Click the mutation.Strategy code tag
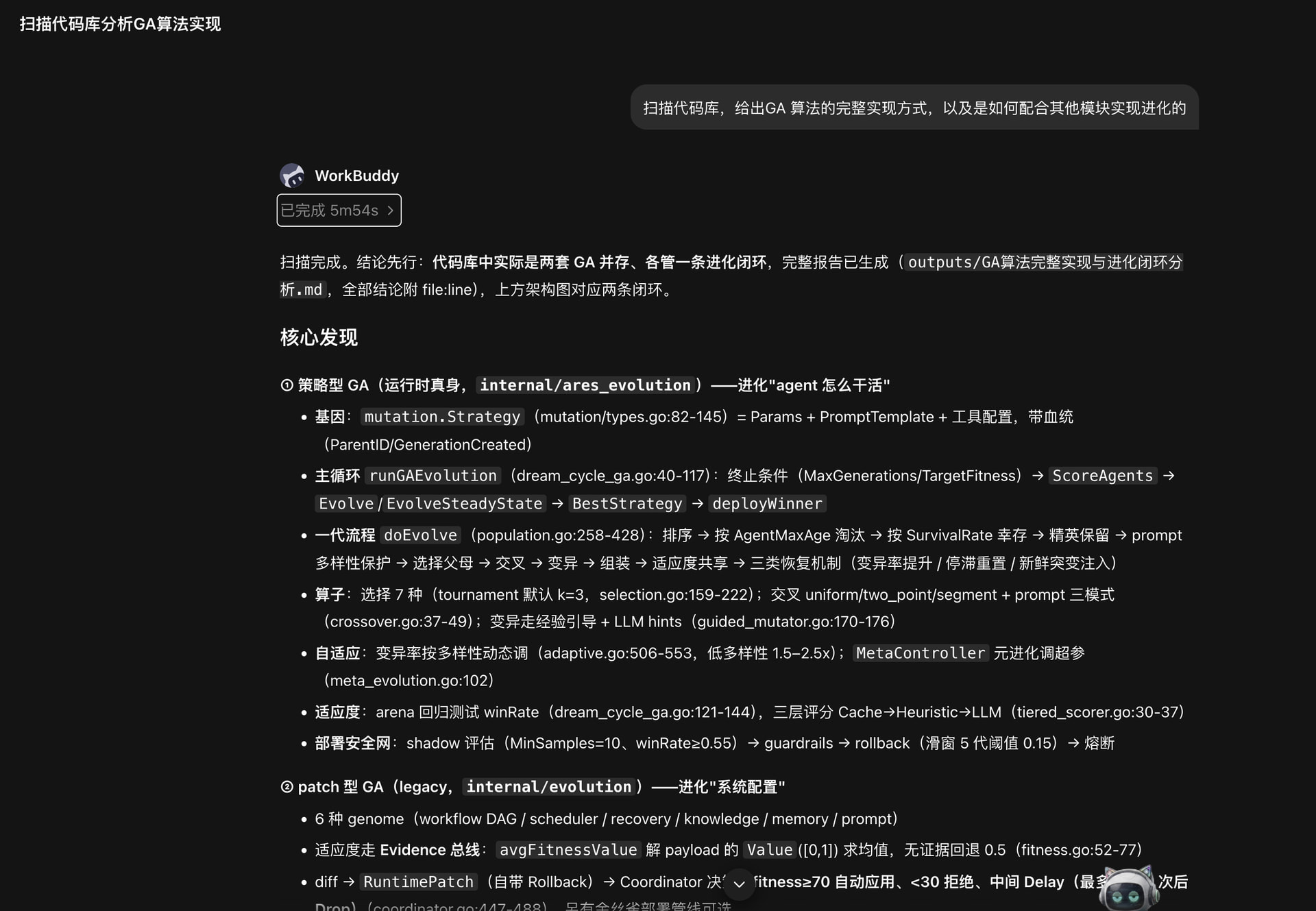The height and width of the screenshot is (911, 1316). [x=442, y=417]
